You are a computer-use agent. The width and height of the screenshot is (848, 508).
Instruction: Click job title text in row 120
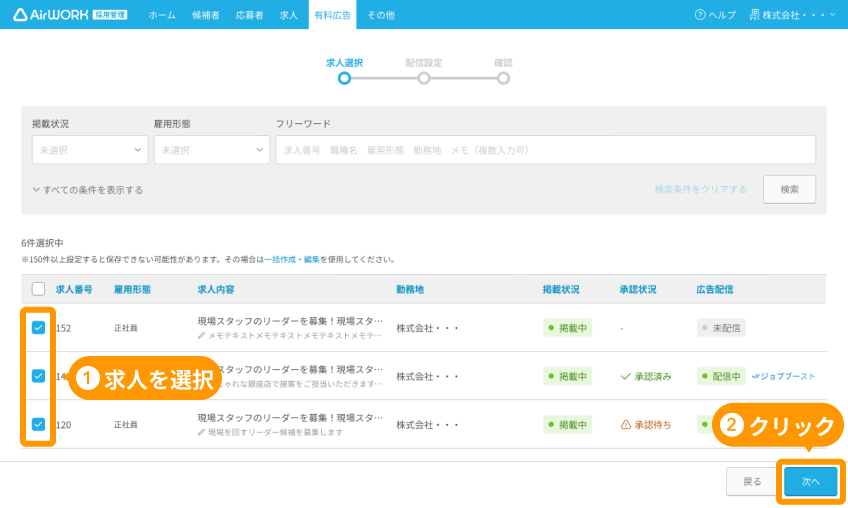[x=290, y=418]
